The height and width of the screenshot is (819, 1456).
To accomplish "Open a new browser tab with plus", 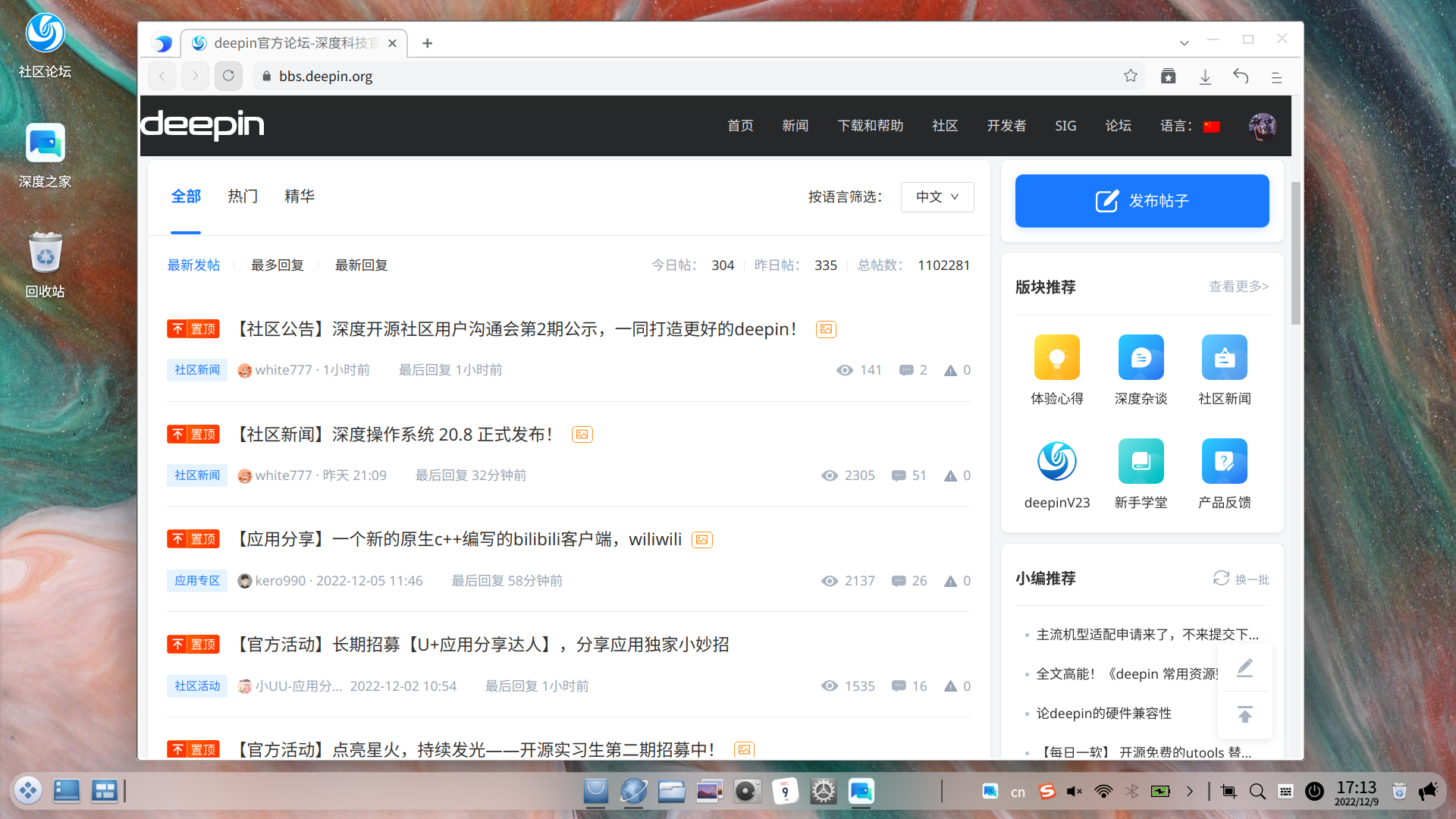I will point(428,43).
